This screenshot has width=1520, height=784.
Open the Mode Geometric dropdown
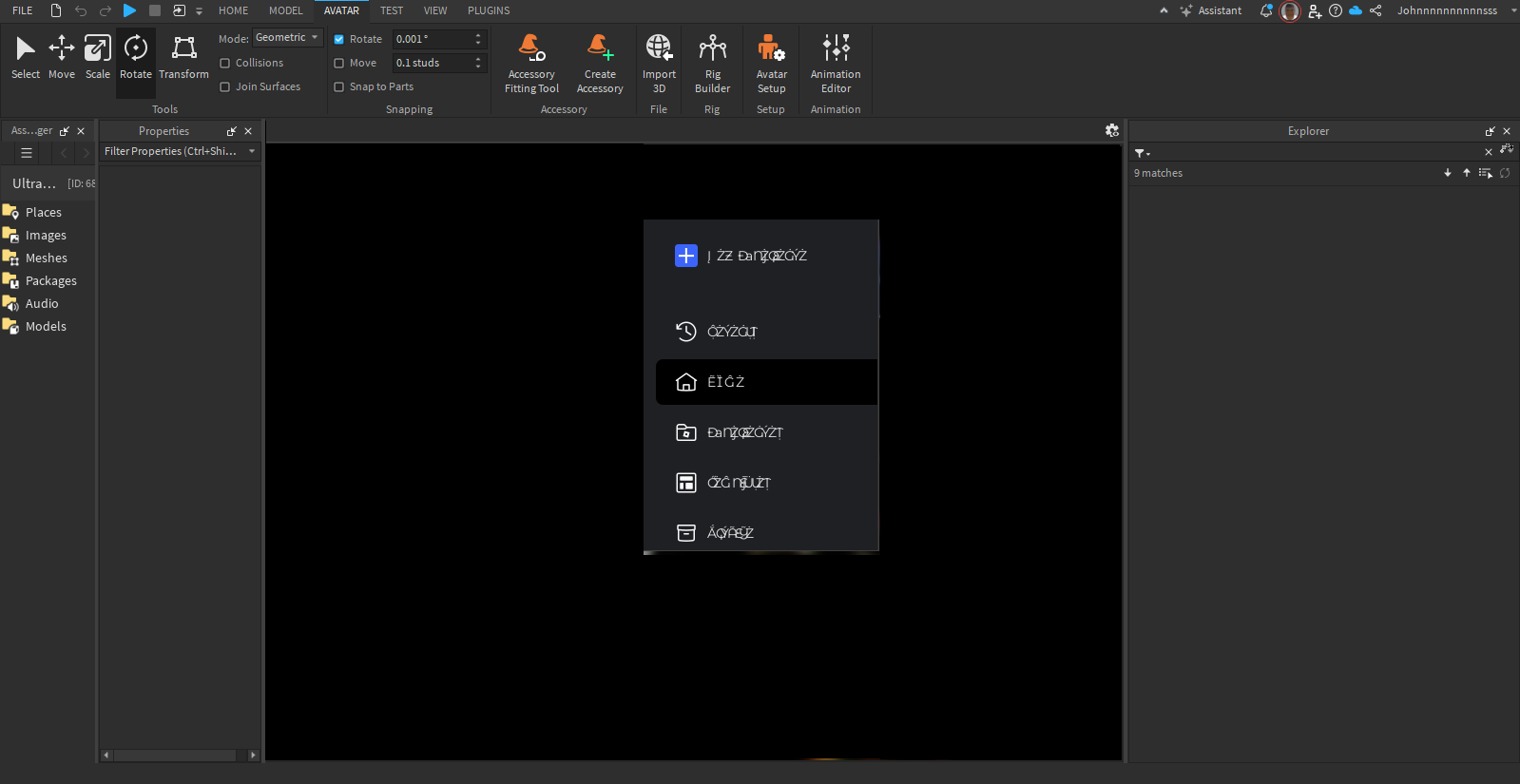tap(288, 38)
